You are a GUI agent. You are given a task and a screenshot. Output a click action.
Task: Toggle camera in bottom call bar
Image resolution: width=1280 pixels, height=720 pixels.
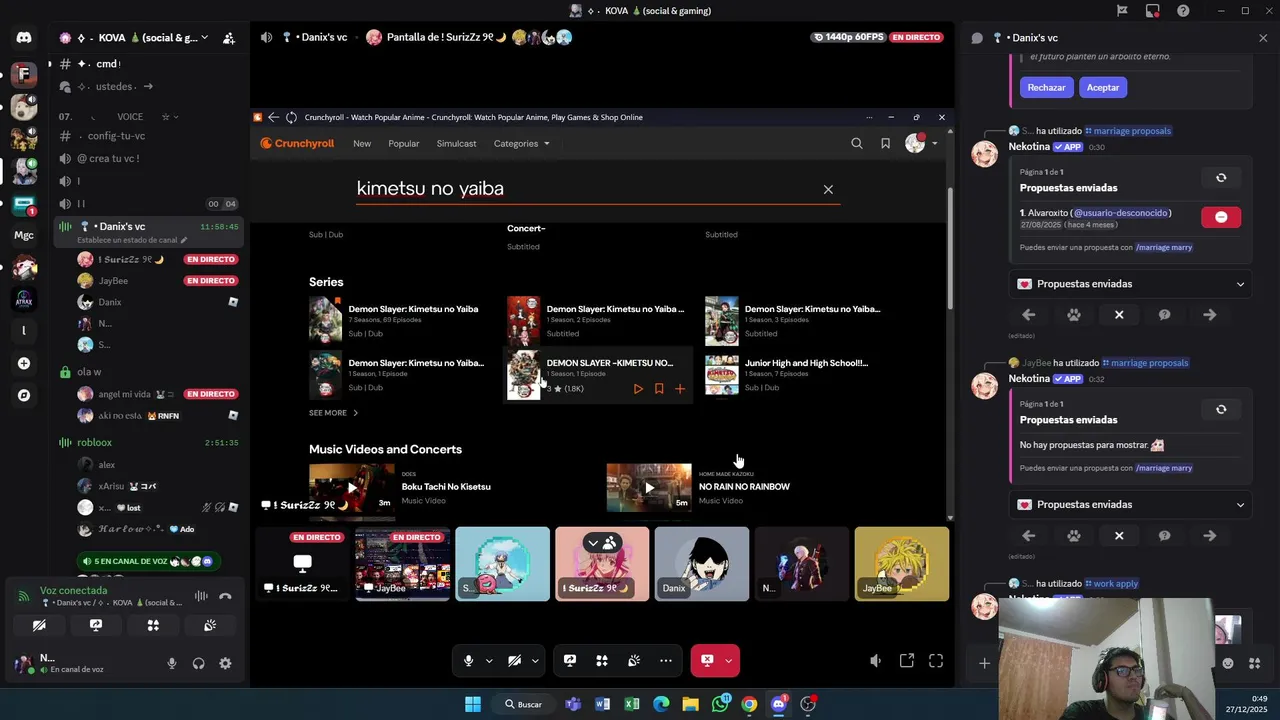514,661
